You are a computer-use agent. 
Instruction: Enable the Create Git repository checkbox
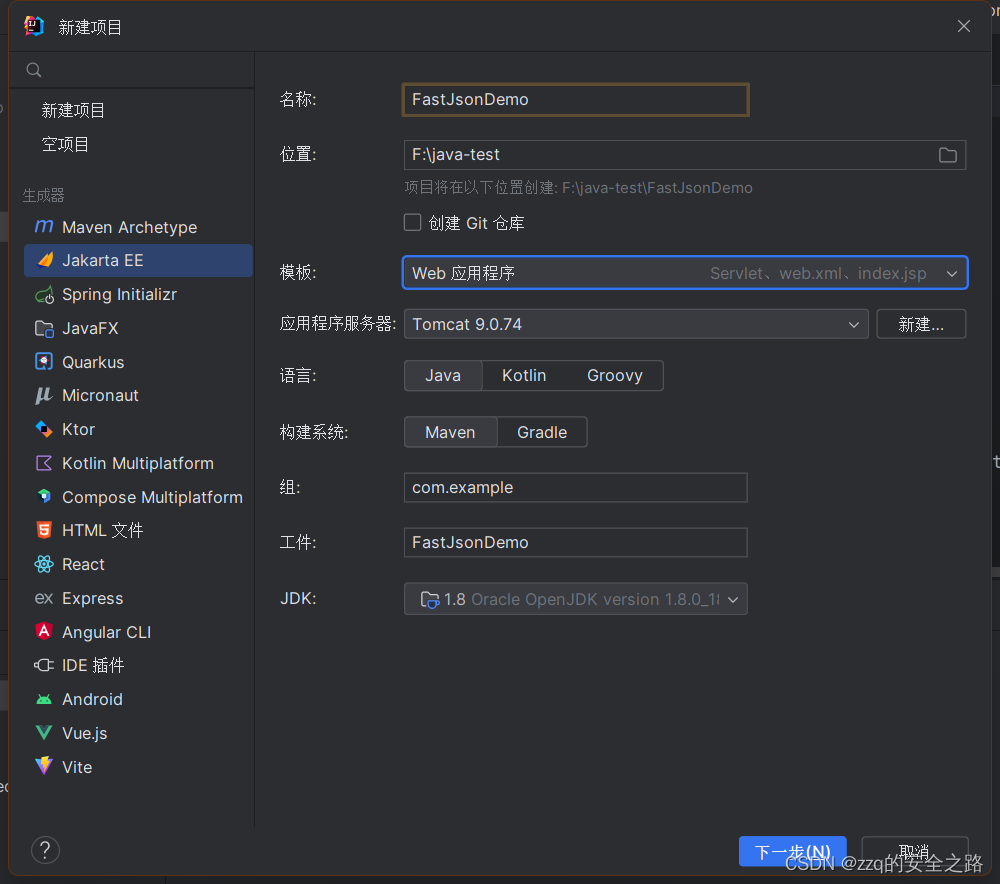tap(413, 223)
